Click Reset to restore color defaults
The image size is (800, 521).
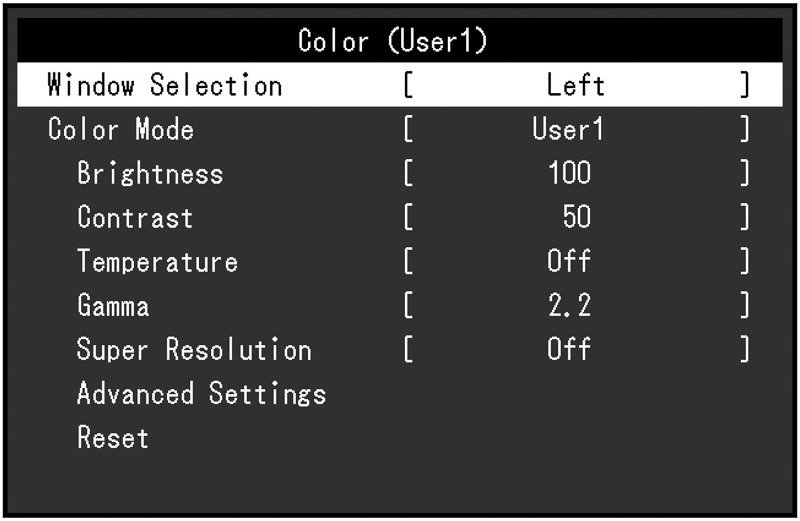pyautogui.click(x=113, y=437)
